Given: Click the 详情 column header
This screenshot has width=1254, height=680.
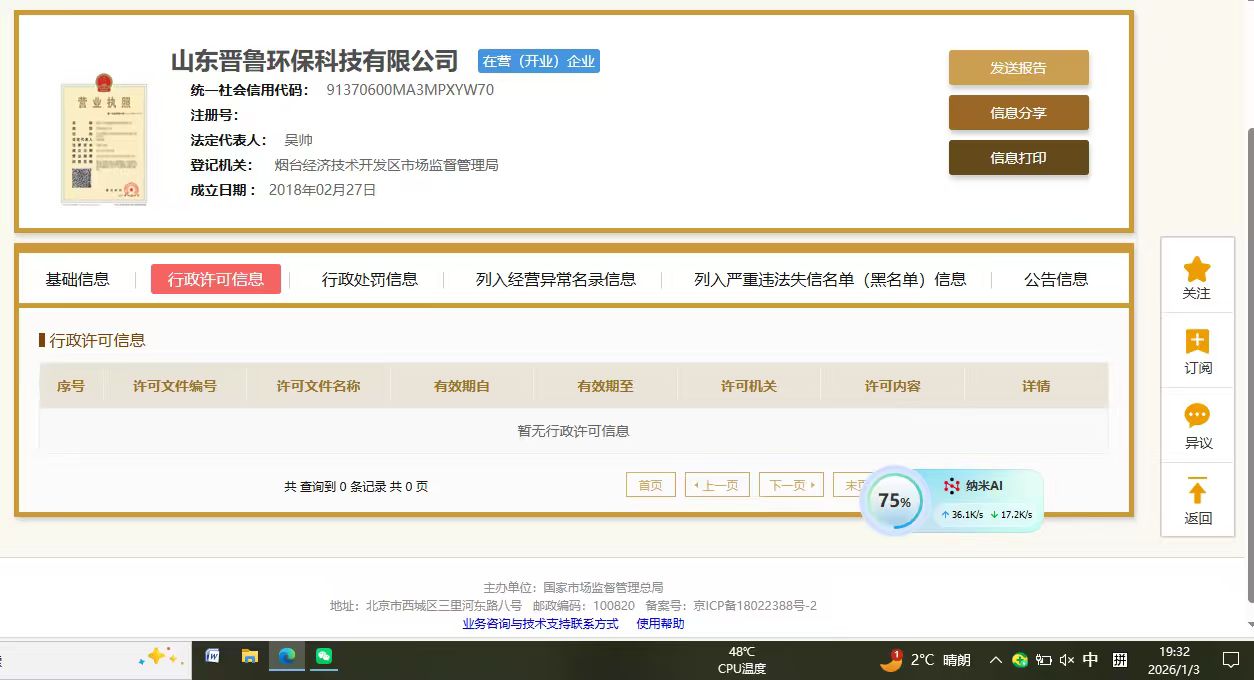Looking at the screenshot, I should pos(1036,386).
